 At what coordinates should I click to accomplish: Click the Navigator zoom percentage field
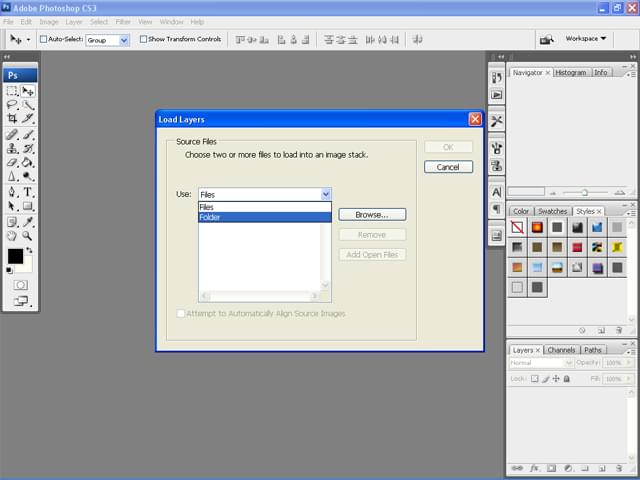[526, 192]
